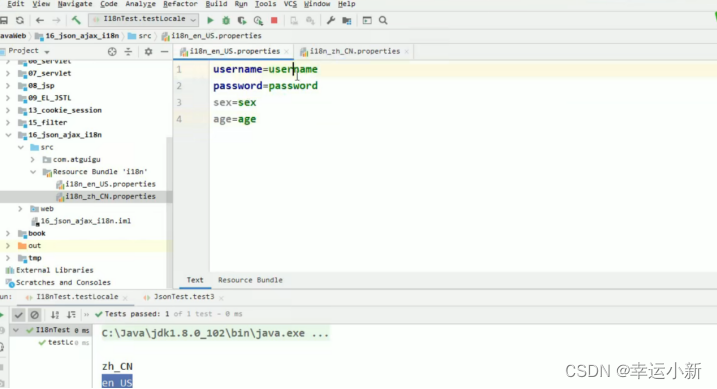This screenshot has height=389, width=717.
Task: Collapse the 16_json_ajax_i18n module
Action: [8, 135]
